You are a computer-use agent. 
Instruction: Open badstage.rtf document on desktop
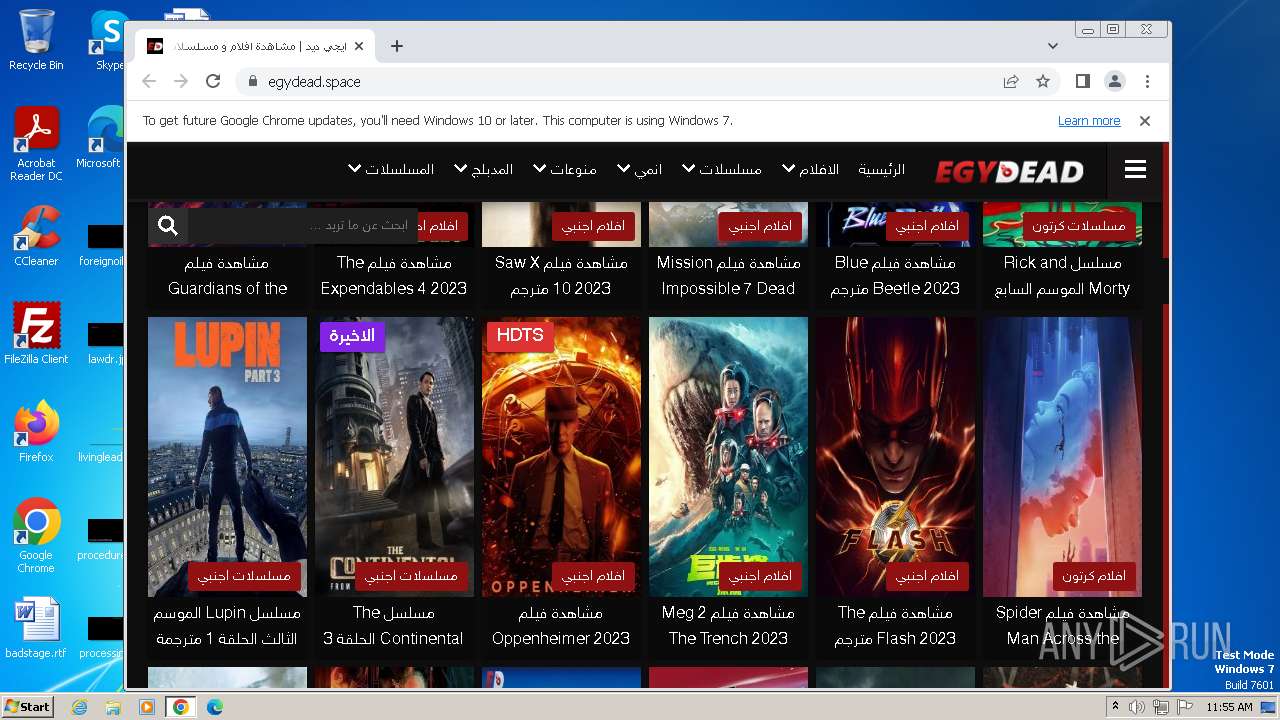point(36,629)
